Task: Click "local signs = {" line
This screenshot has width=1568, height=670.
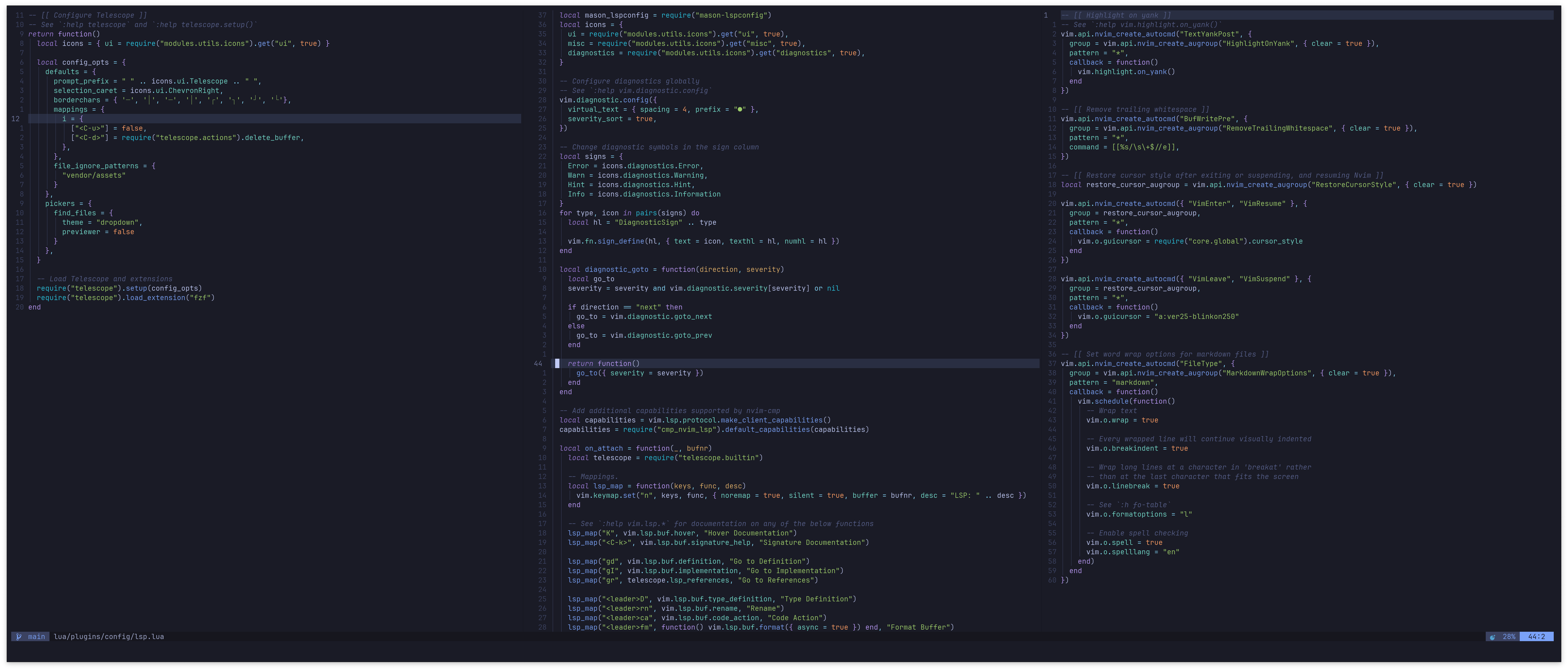Action: tap(591, 156)
